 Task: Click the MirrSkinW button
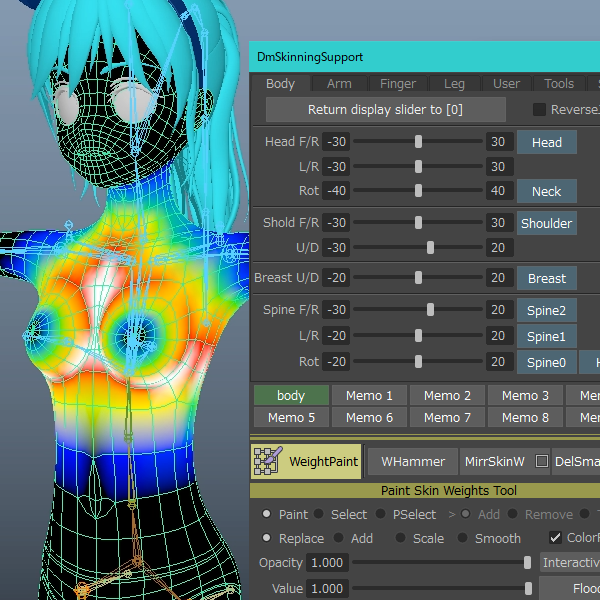[494, 461]
